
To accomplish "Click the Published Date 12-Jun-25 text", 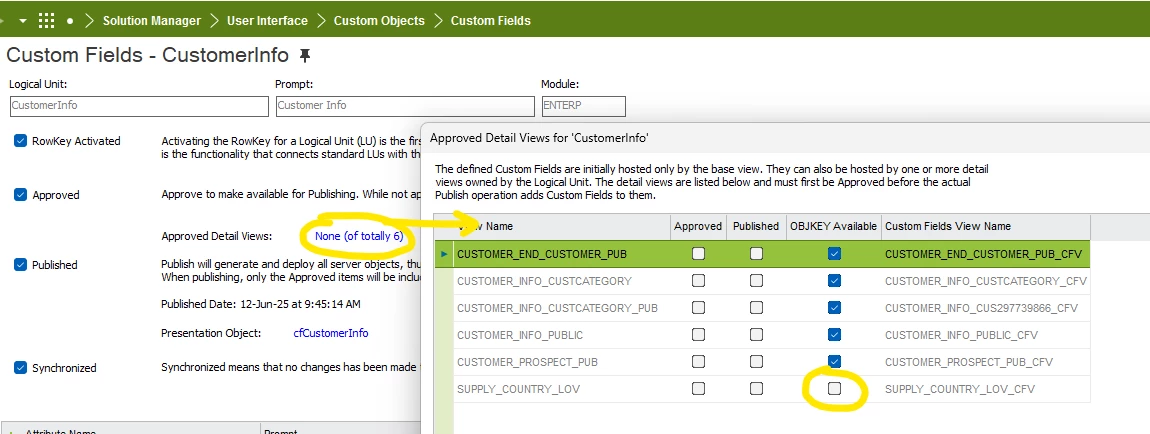I will click(260, 304).
